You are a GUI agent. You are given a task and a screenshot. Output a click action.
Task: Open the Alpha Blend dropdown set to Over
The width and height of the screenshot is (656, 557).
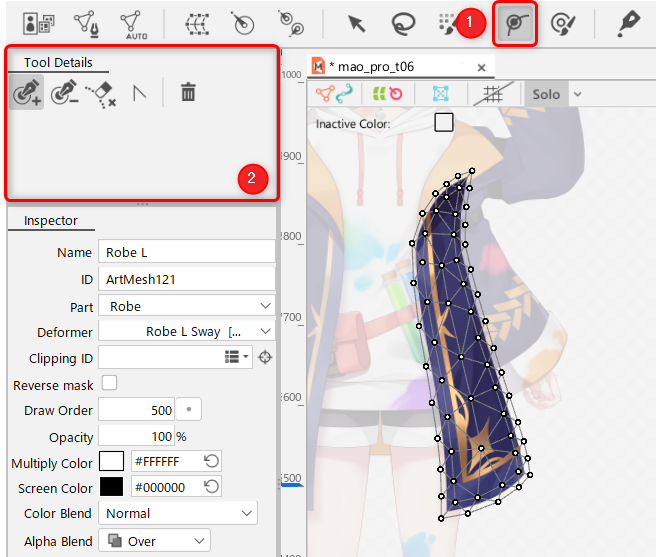[x=154, y=540]
